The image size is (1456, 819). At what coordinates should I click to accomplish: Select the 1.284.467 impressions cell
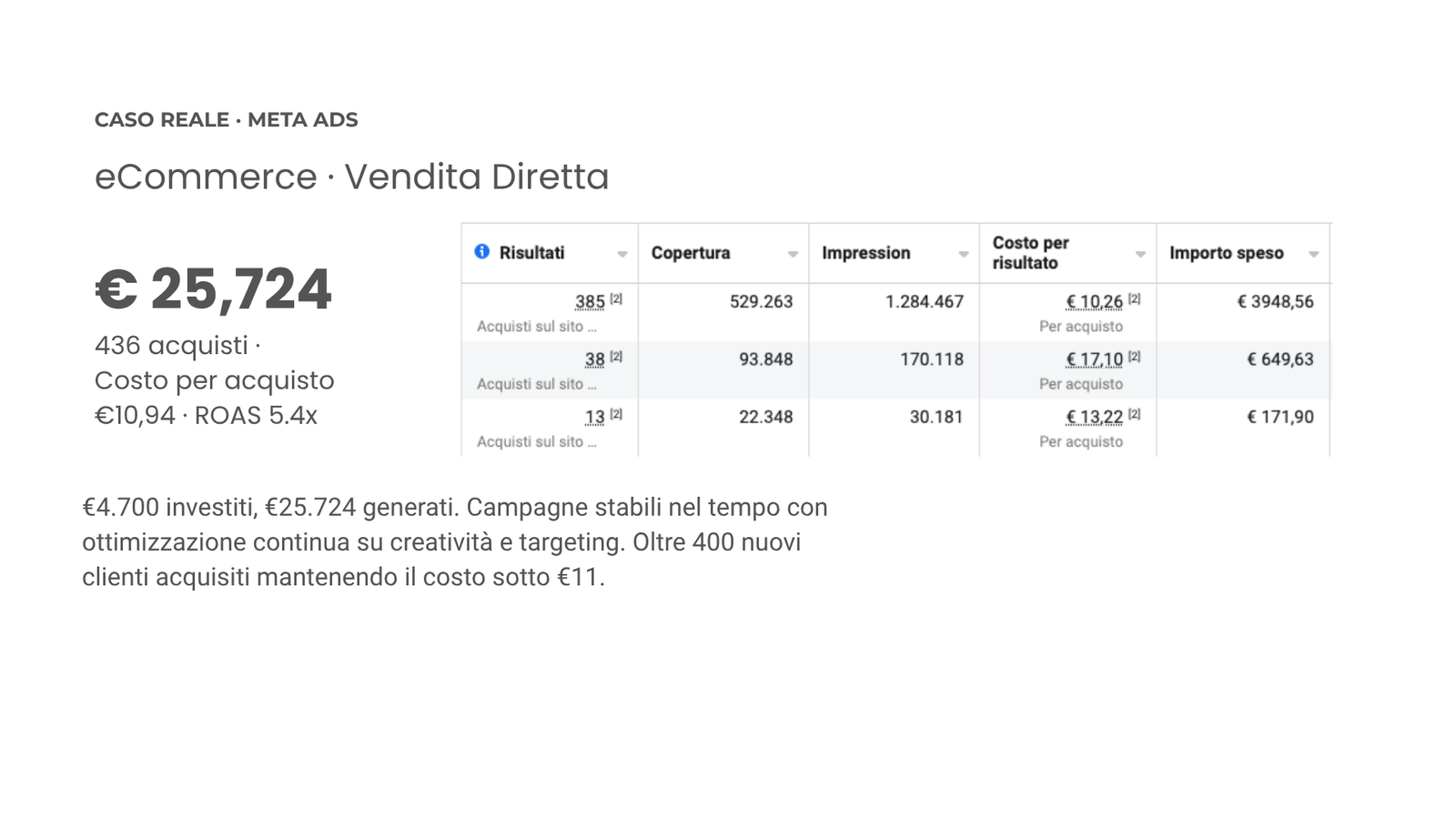pyautogui.click(x=924, y=301)
